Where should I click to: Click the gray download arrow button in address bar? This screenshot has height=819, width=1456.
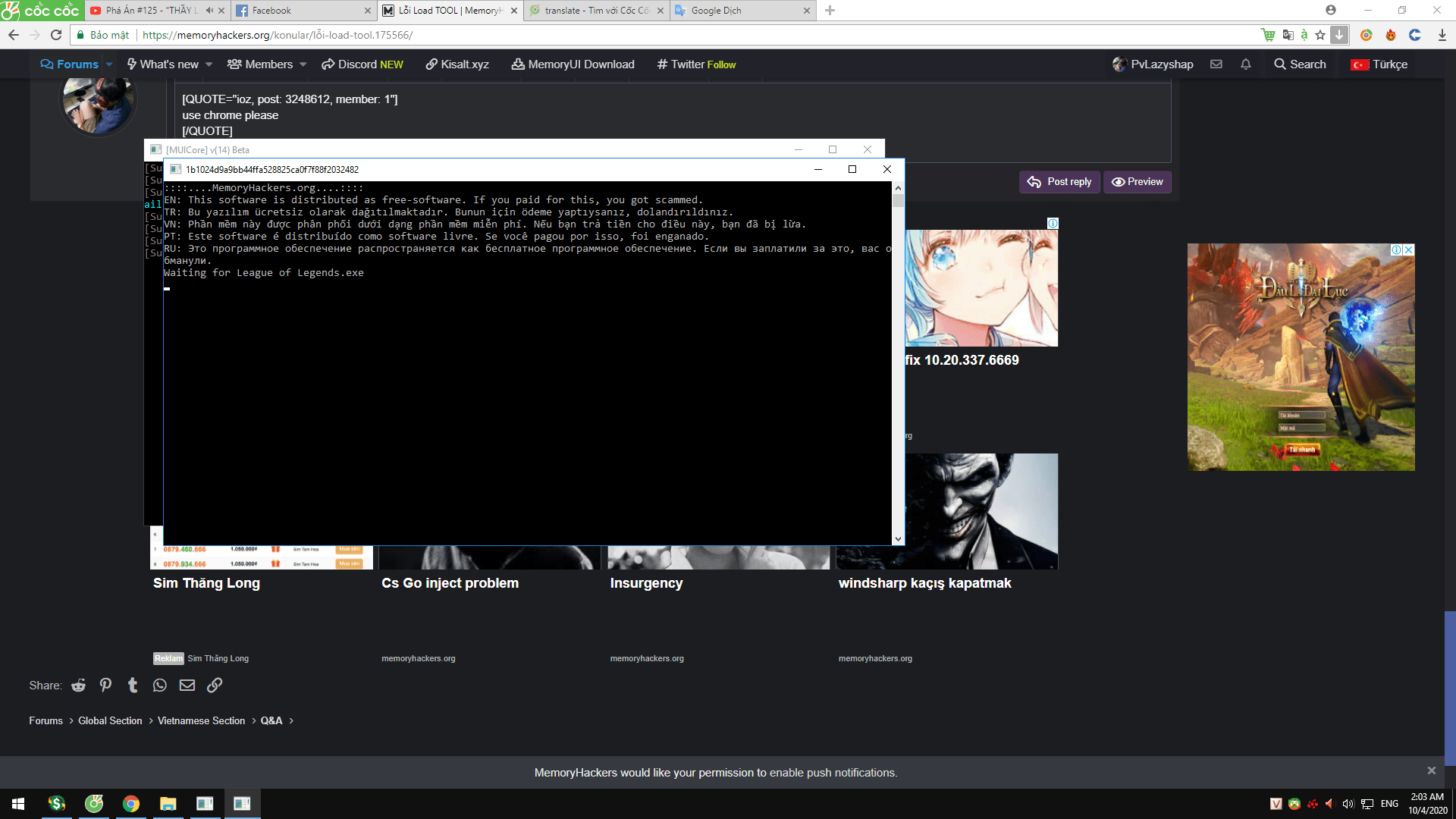coord(1339,35)
